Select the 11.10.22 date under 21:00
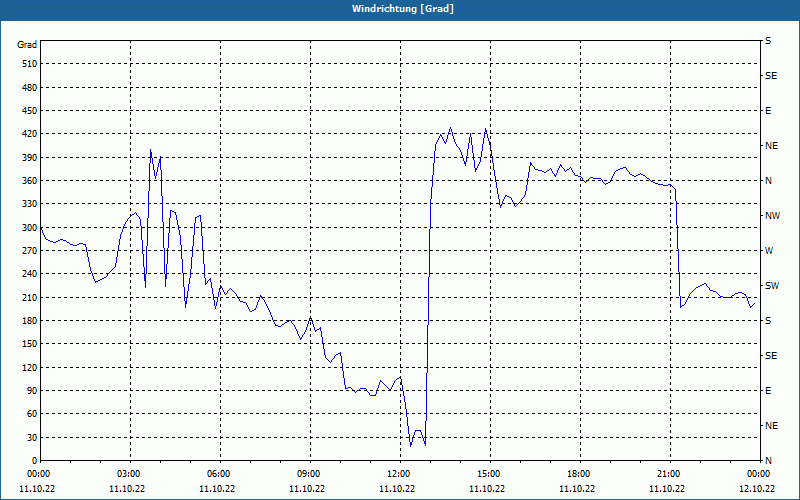The width and height of the screenshot is (800, 500). point(667,489)
